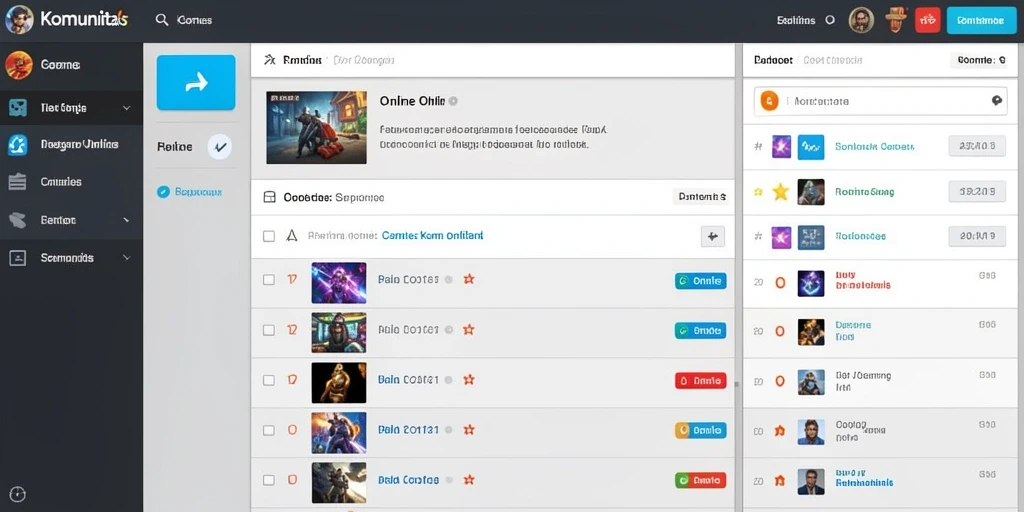
Task: Click the magnifier search icon in top bar
Action: click(x=162, y=20)
